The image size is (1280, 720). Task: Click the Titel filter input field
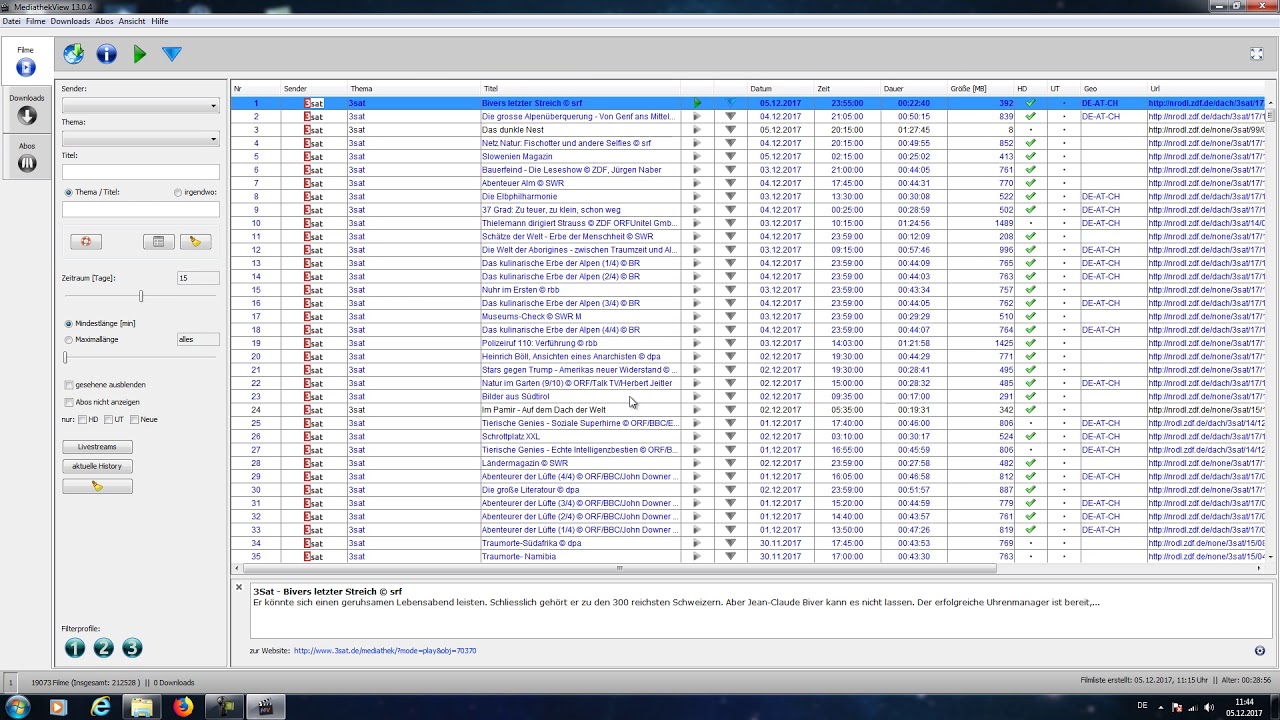(x=140, y=171)
